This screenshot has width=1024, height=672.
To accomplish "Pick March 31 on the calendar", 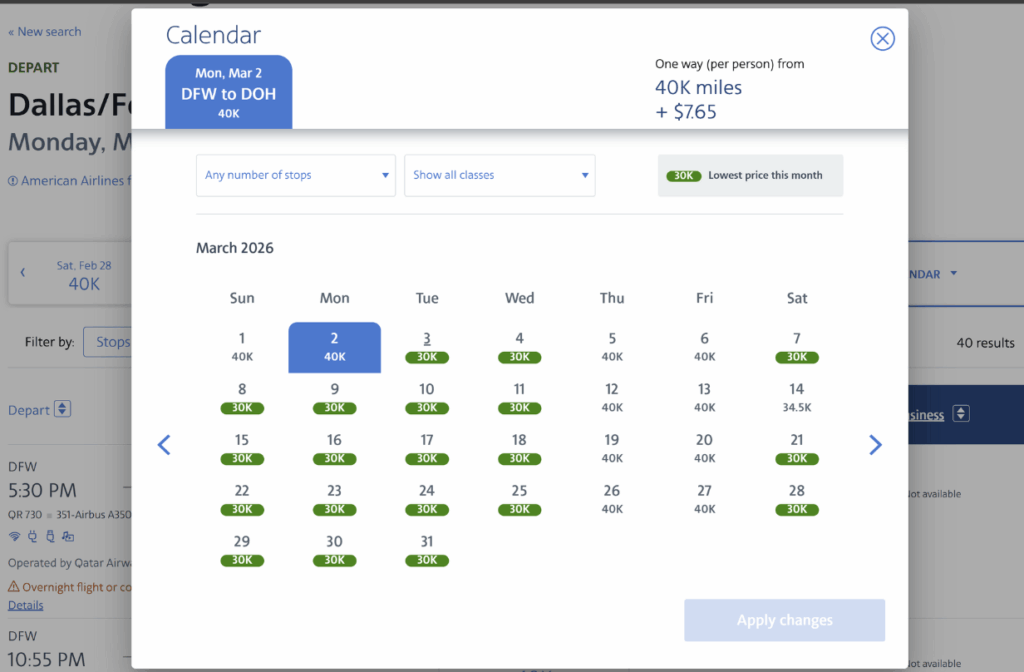I will point(427,550).
